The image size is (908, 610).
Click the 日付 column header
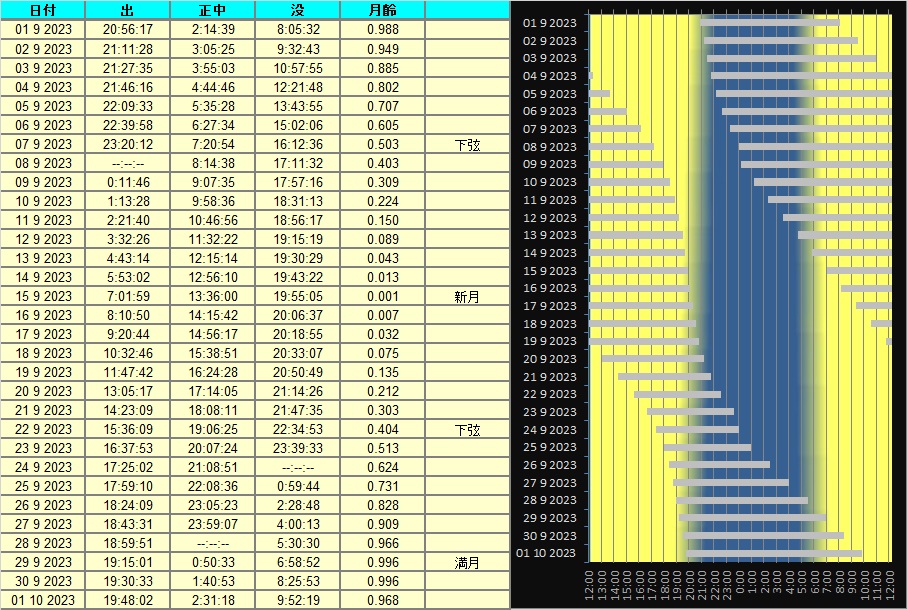coord(43,9)
